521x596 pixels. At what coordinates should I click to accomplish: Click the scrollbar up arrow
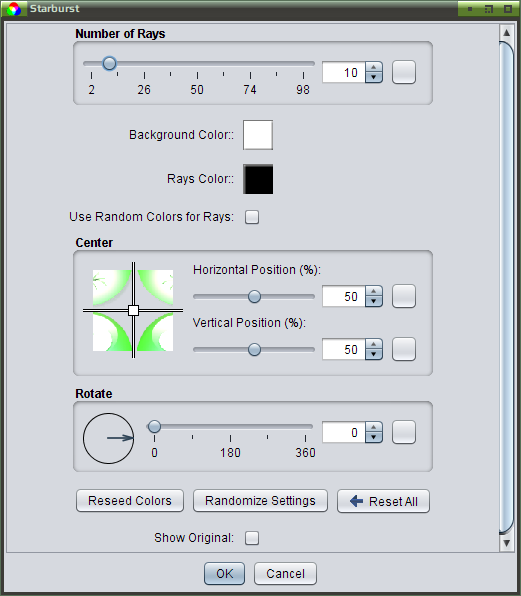(507, 33)
